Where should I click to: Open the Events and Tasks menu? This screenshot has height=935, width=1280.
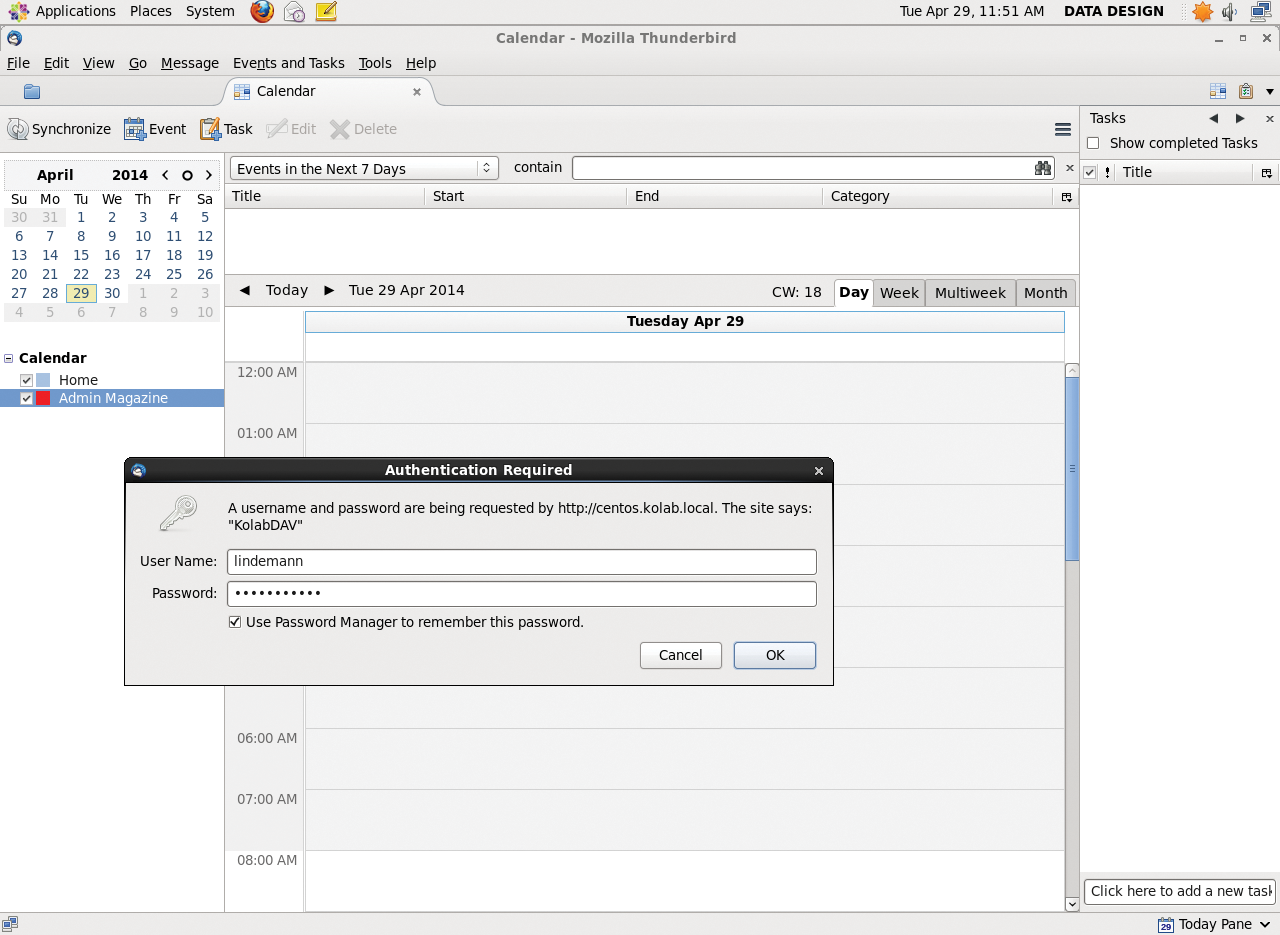pyautogui.click(x=288, y=63)
